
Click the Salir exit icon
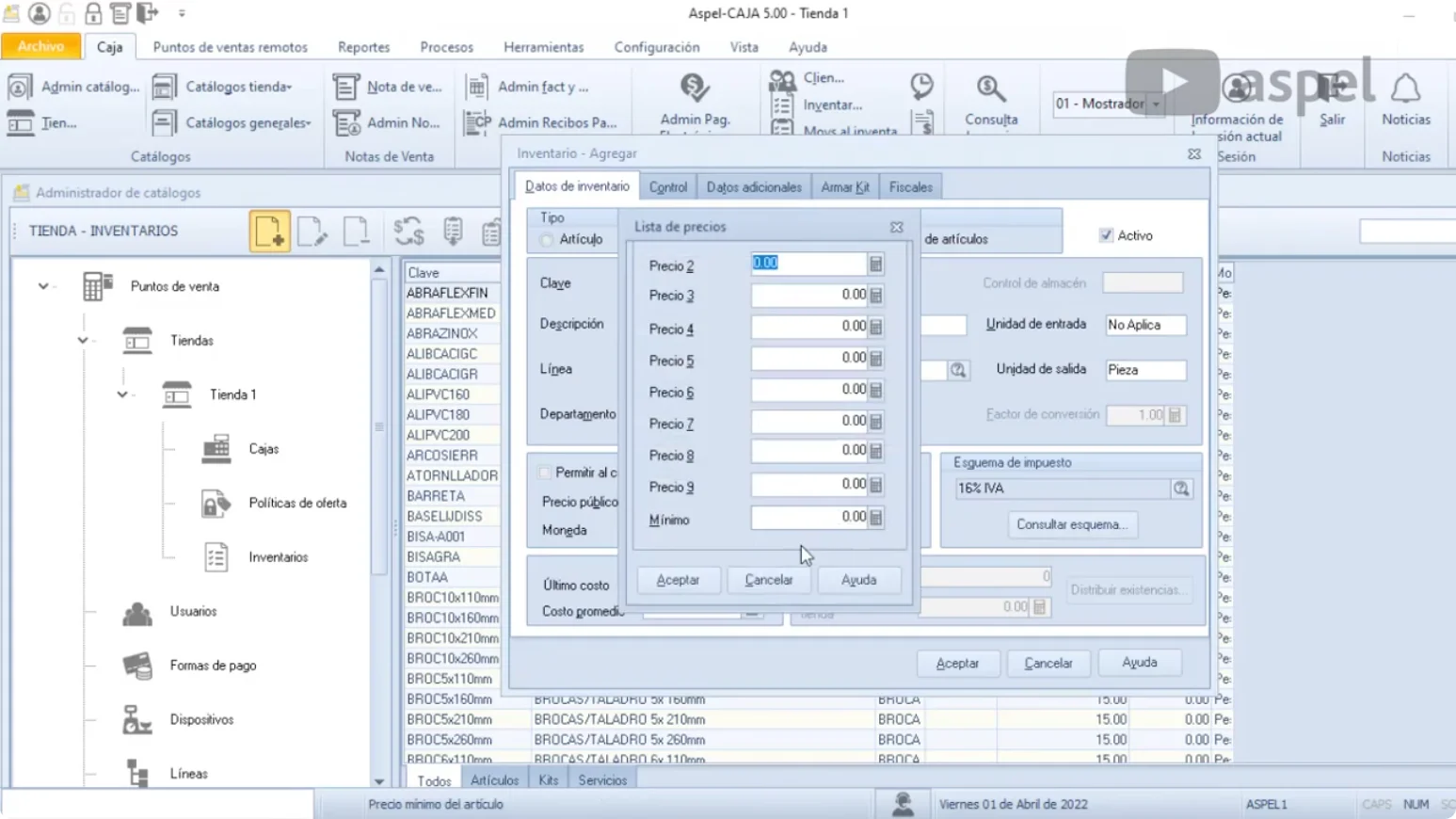coord(1332,89)
